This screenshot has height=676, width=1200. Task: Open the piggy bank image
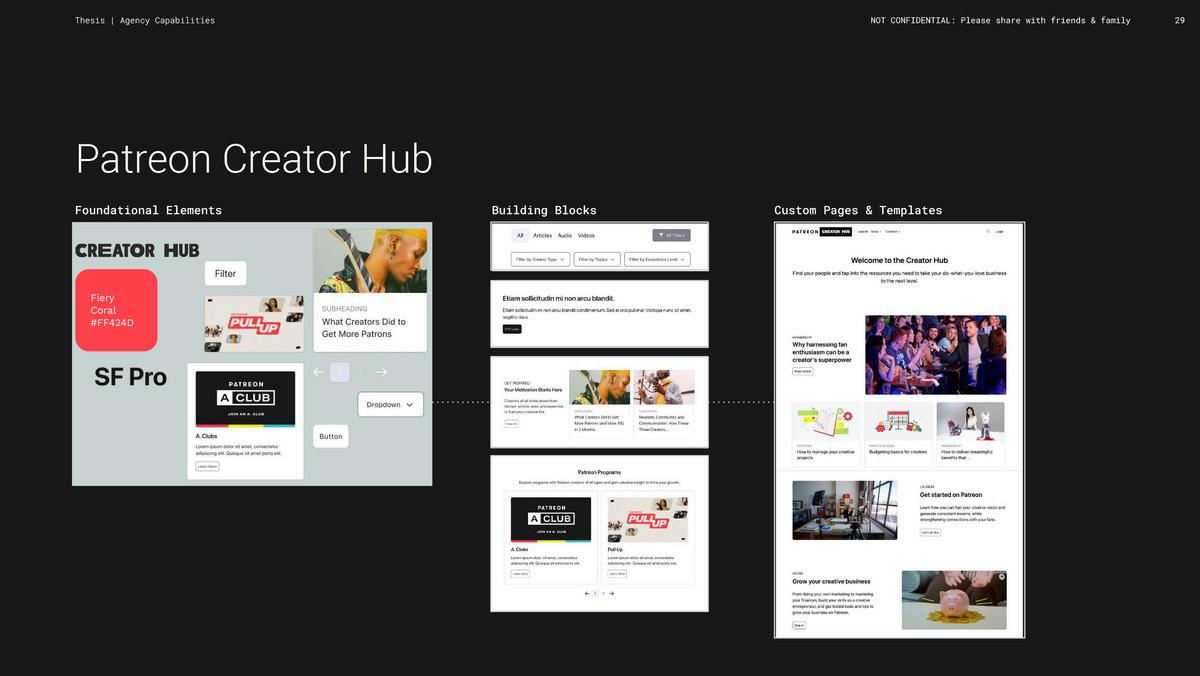pos(954,600)
